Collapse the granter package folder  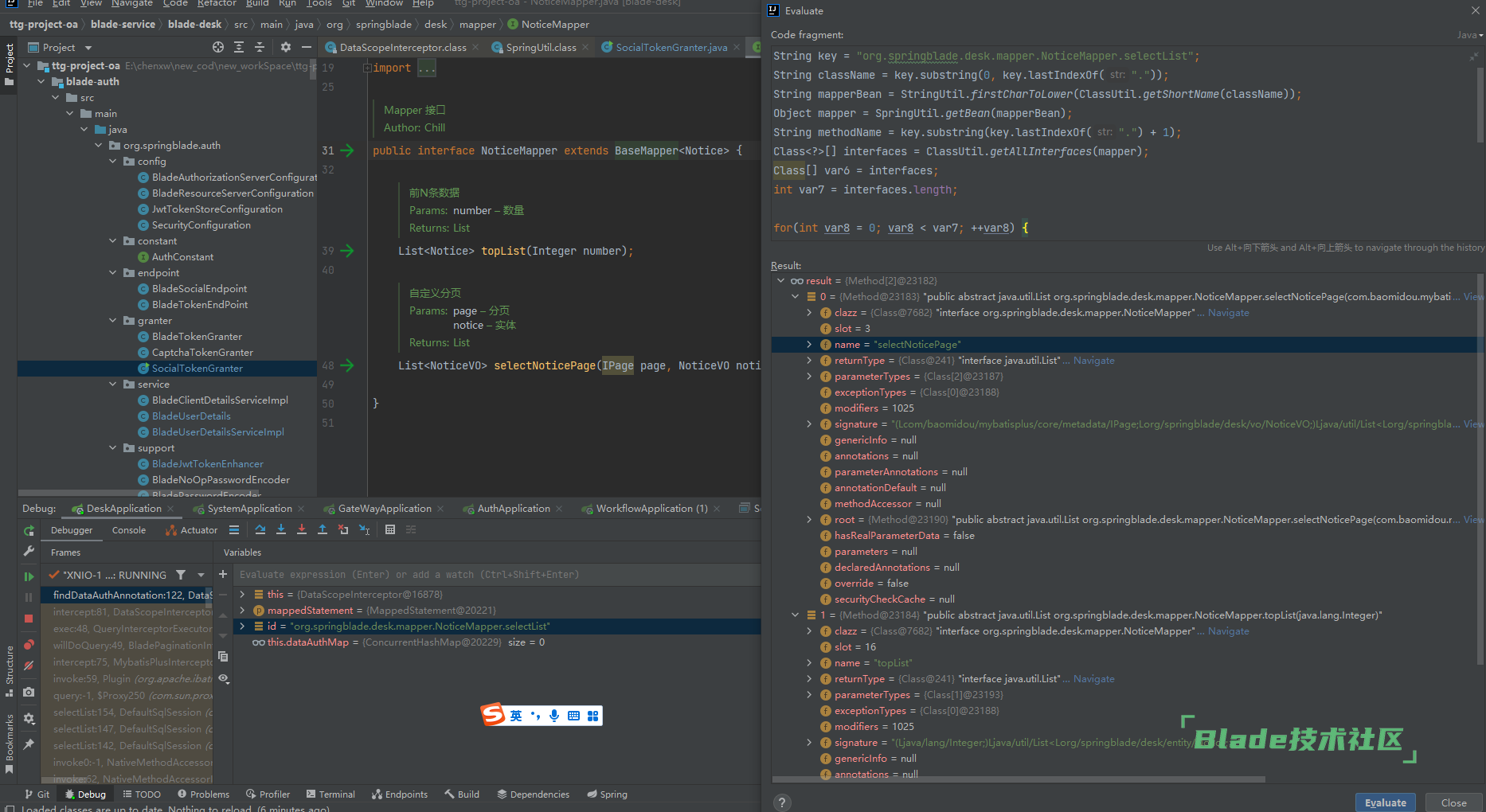point(113,321)
